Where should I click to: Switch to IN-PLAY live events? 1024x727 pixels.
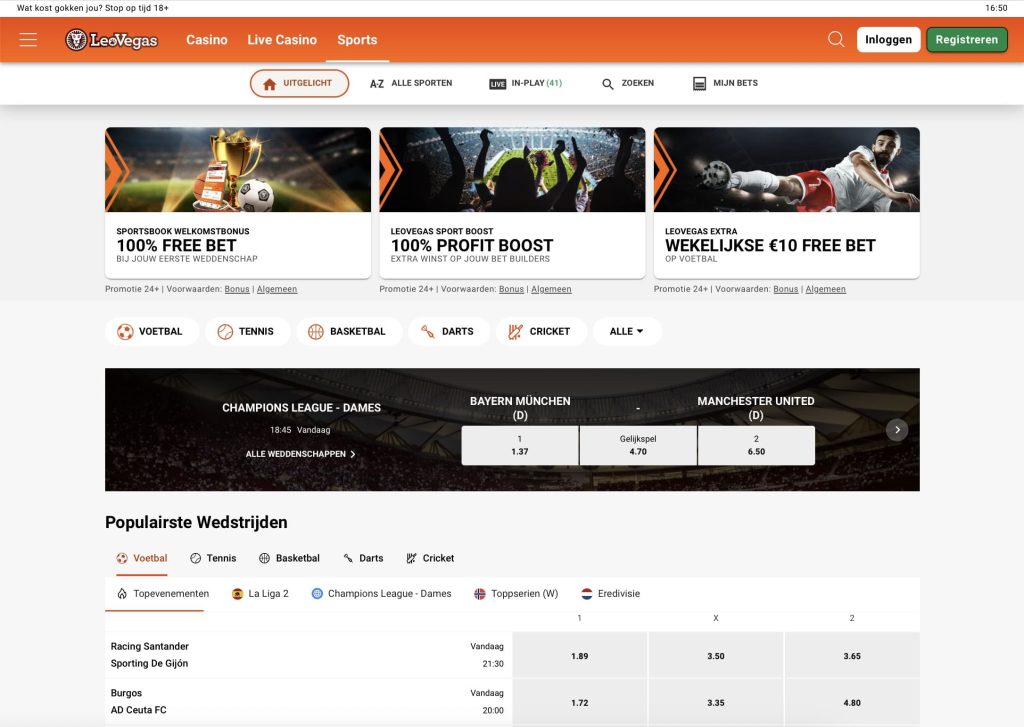click(x=529, y=83)
